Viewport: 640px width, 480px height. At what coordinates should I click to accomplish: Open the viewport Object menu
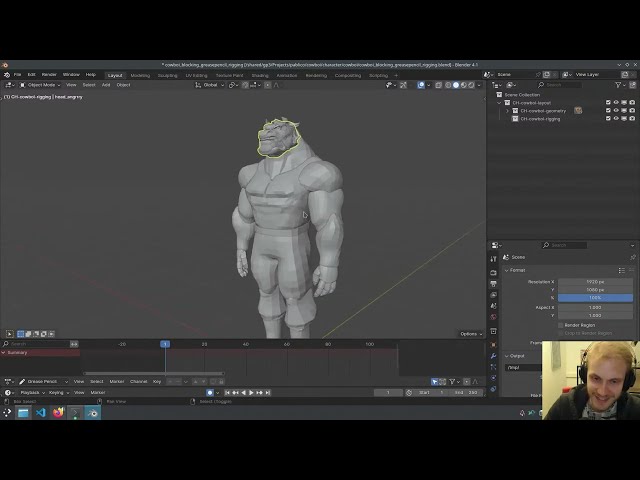point(123,85)
